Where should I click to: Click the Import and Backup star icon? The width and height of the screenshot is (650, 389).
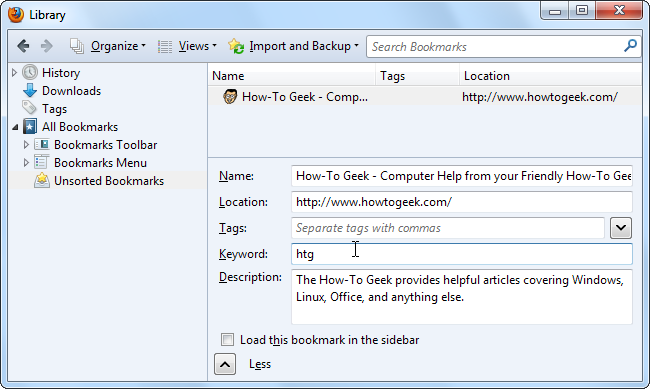pyautogui.click(x=236, y=46)
